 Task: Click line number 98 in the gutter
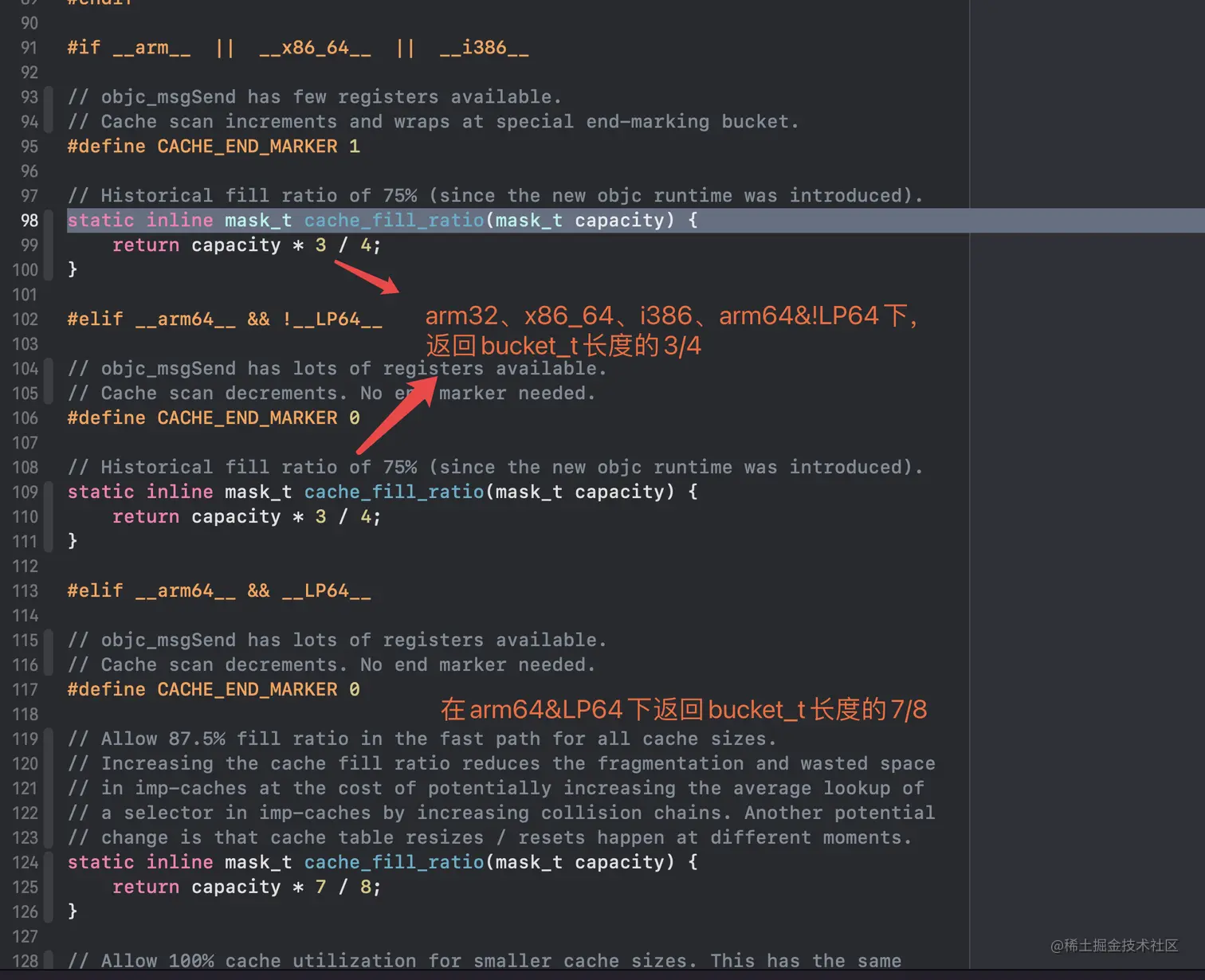coord(29,221)
